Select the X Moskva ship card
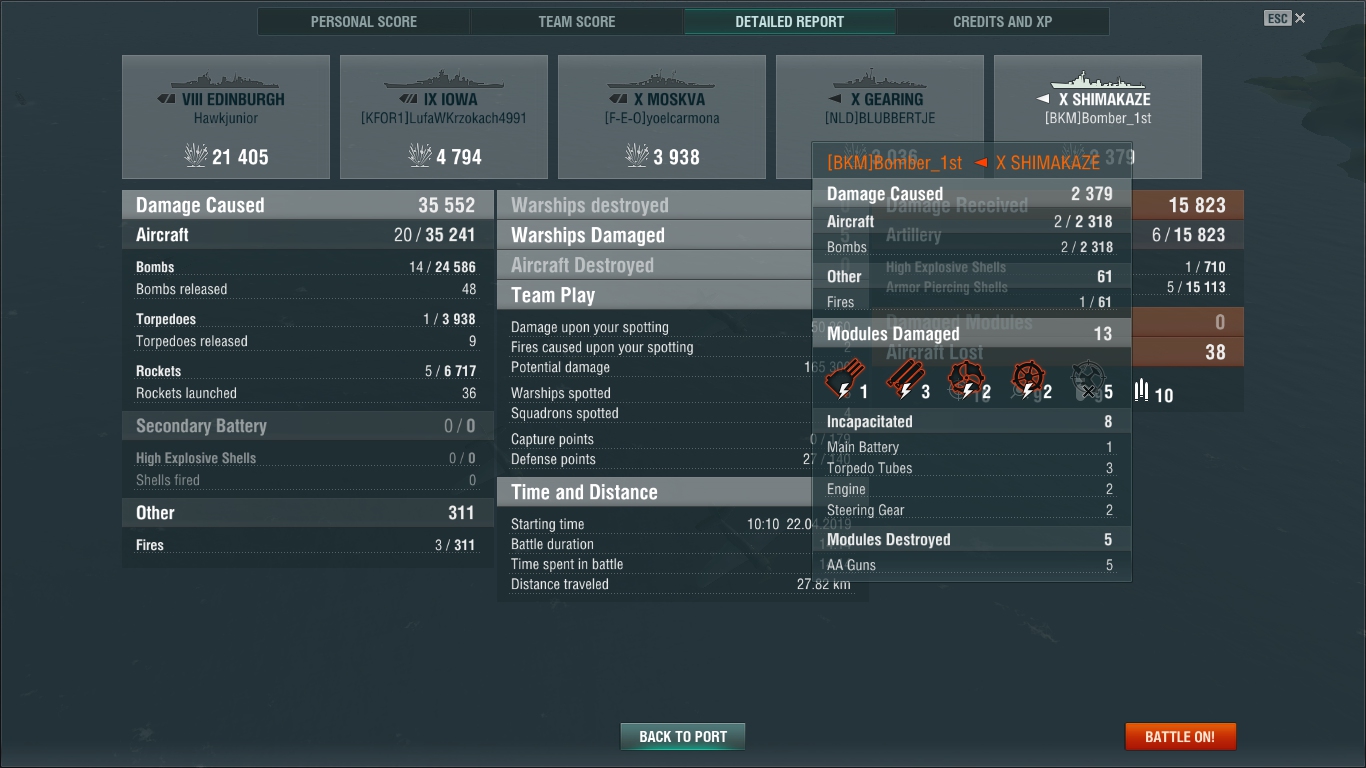 (662, 117)
